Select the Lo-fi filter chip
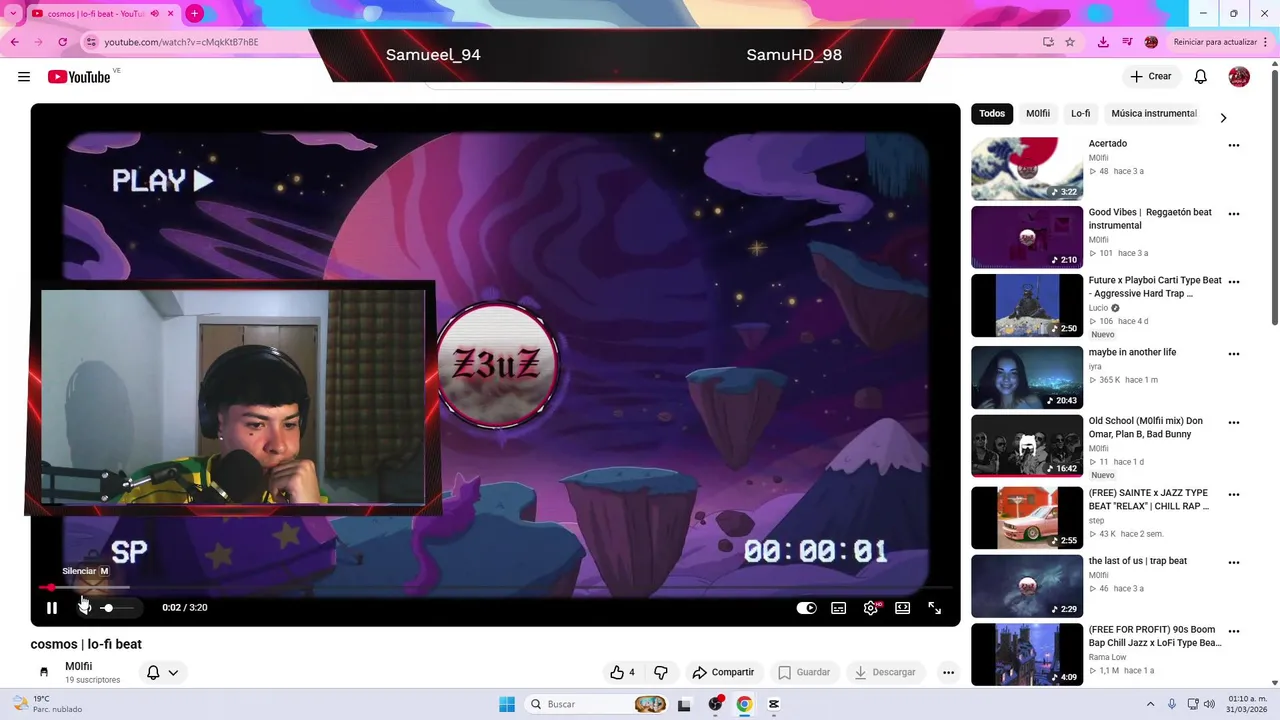Screen dimensions: 1280x720 point(1081,113)
